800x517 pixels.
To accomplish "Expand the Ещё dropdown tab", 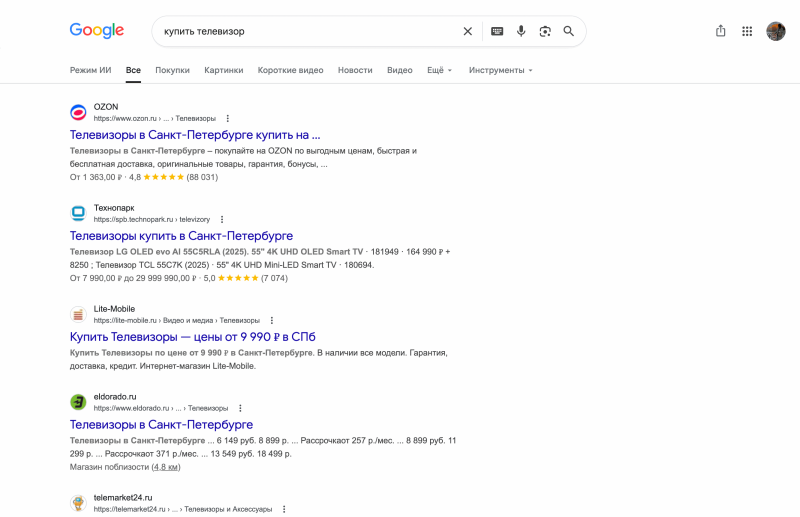I will 439,70.
